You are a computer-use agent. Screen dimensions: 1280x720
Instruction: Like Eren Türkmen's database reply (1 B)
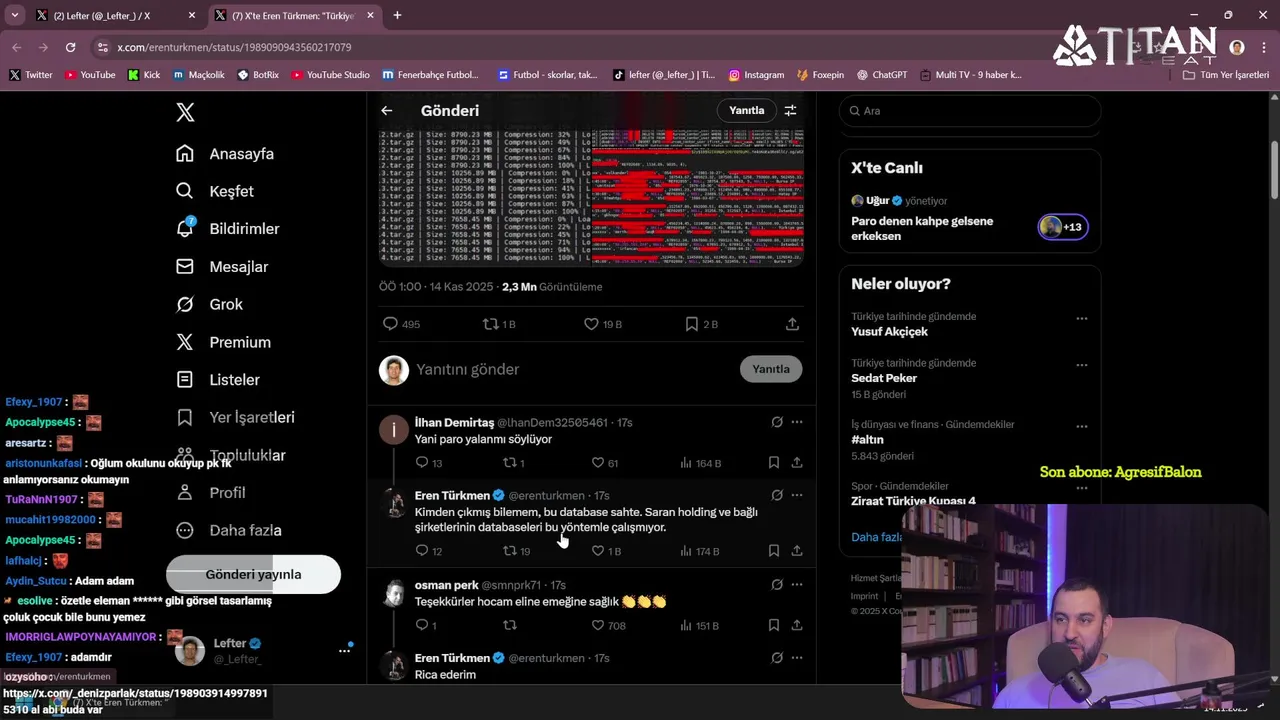tap(606, 551)
